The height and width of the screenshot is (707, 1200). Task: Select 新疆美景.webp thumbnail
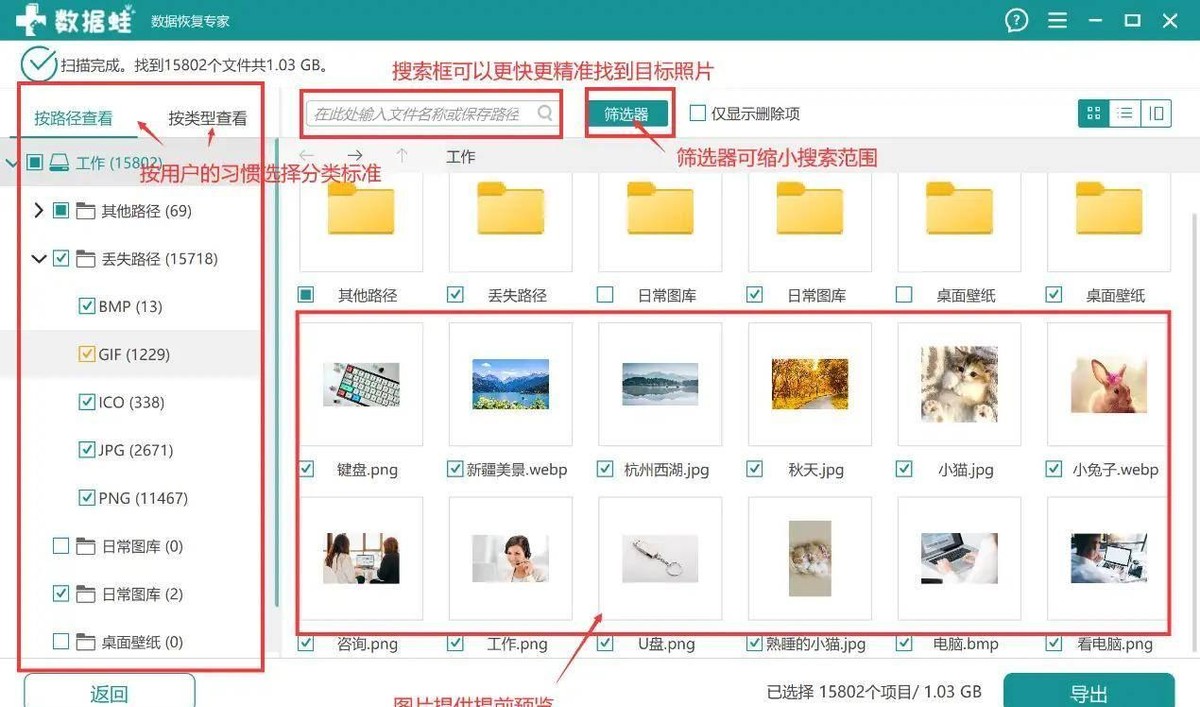click(510, 384)
